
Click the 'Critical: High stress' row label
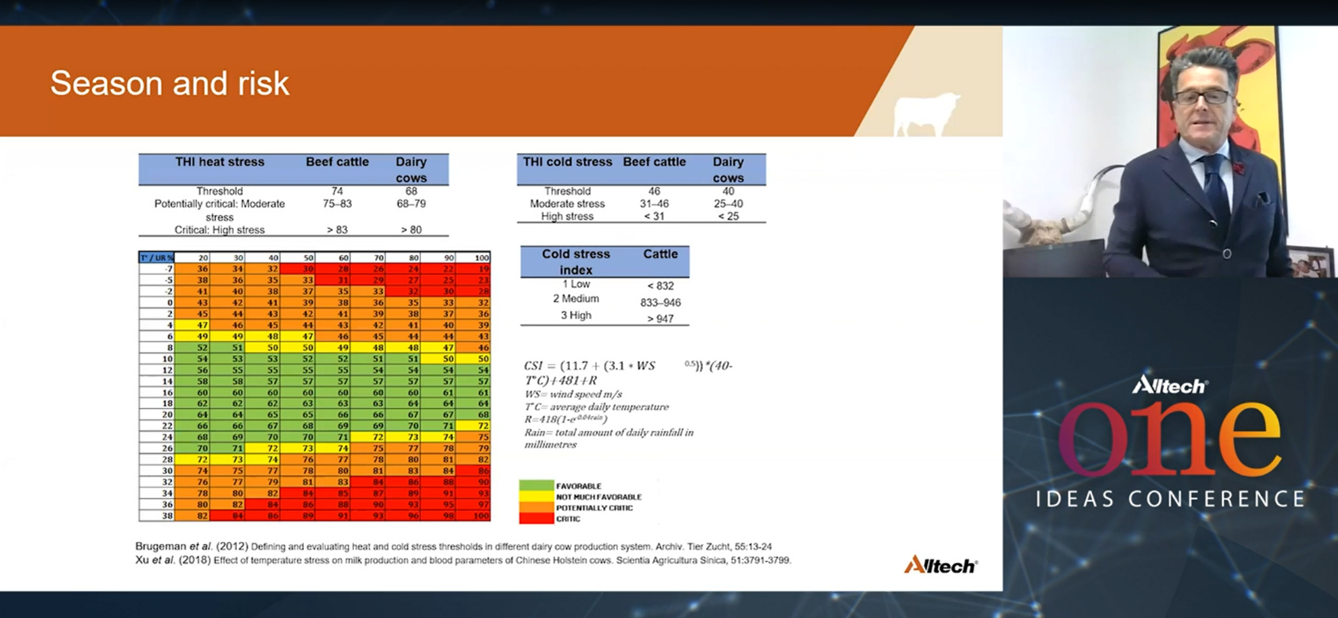click(x=219, y=230)
